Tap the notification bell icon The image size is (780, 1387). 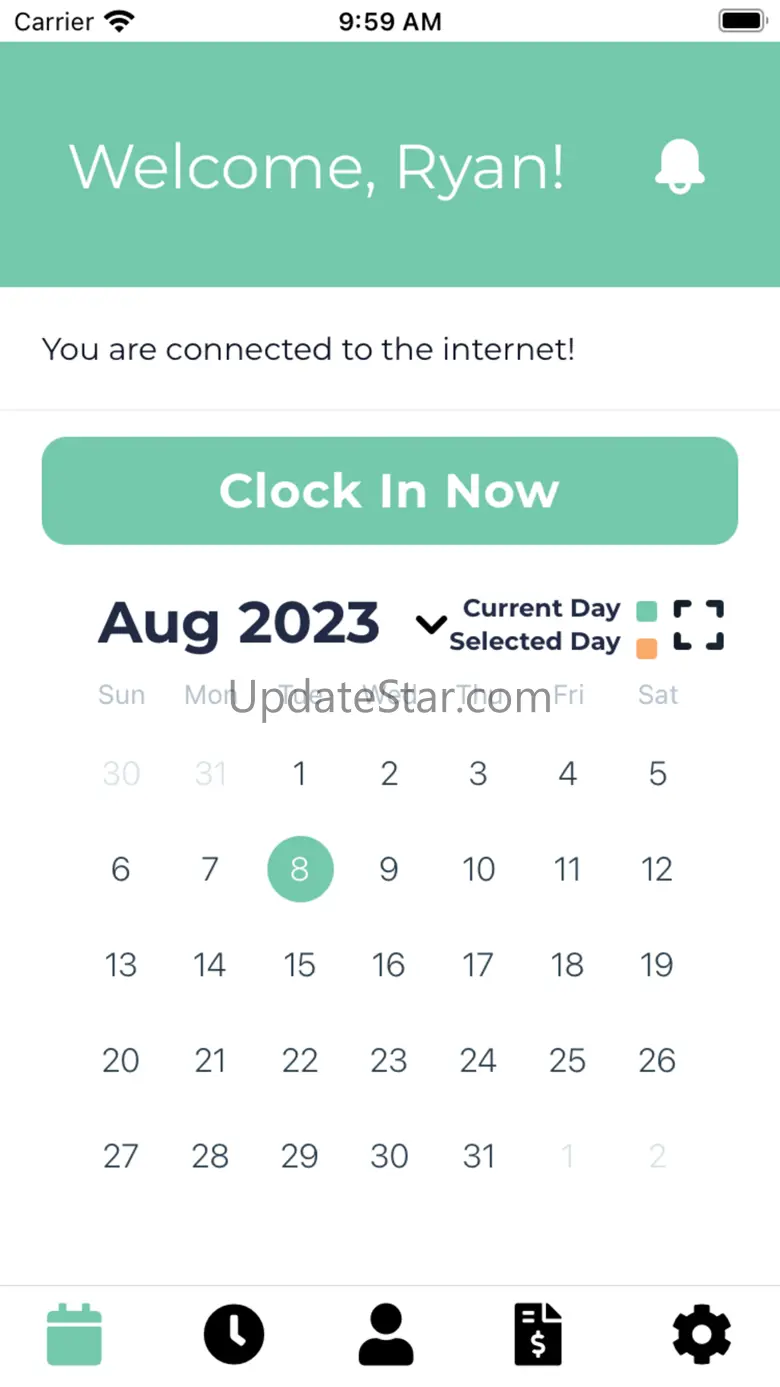(x=680, y=166)
